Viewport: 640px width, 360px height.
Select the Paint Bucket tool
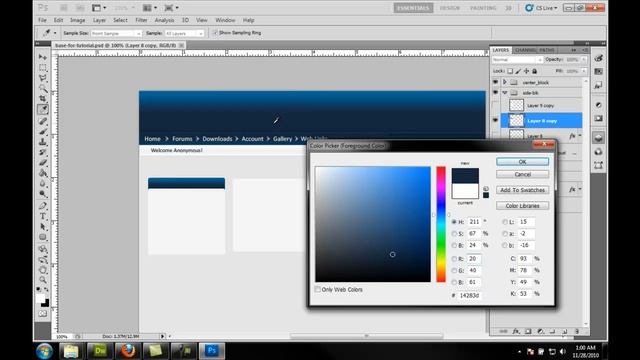pos(43,173)
